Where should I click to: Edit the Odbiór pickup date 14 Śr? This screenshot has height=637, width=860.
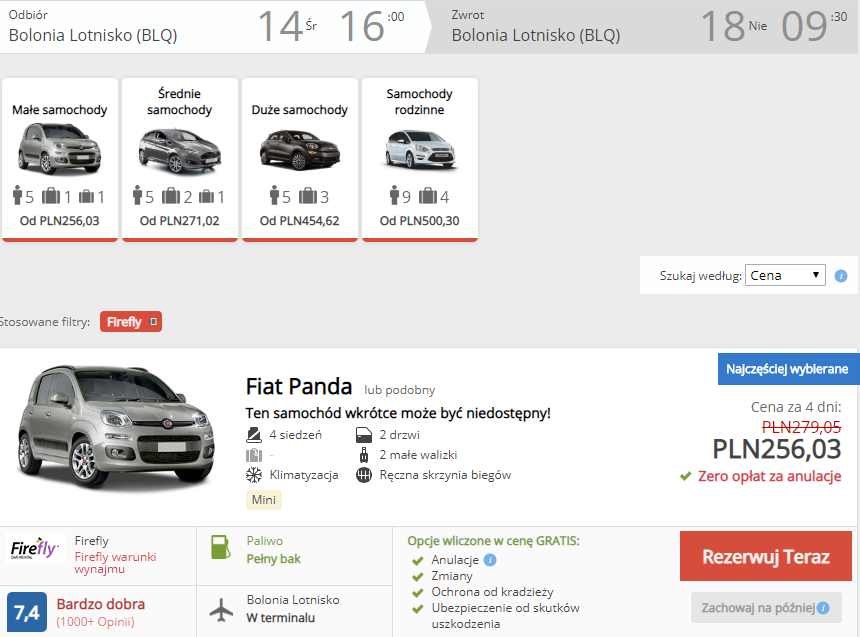click(287, 26)
